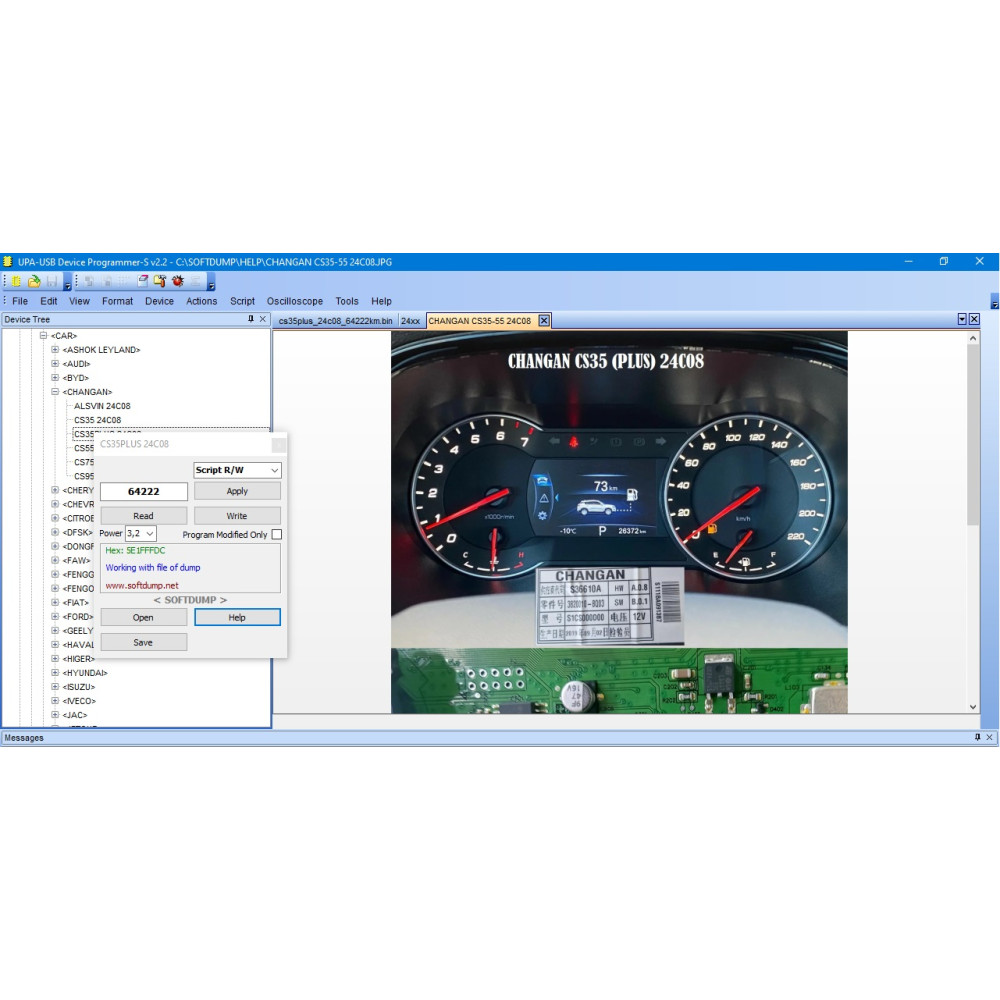
Task: Select CS35 24C08 in the tree
Action: tap(98, 420)
